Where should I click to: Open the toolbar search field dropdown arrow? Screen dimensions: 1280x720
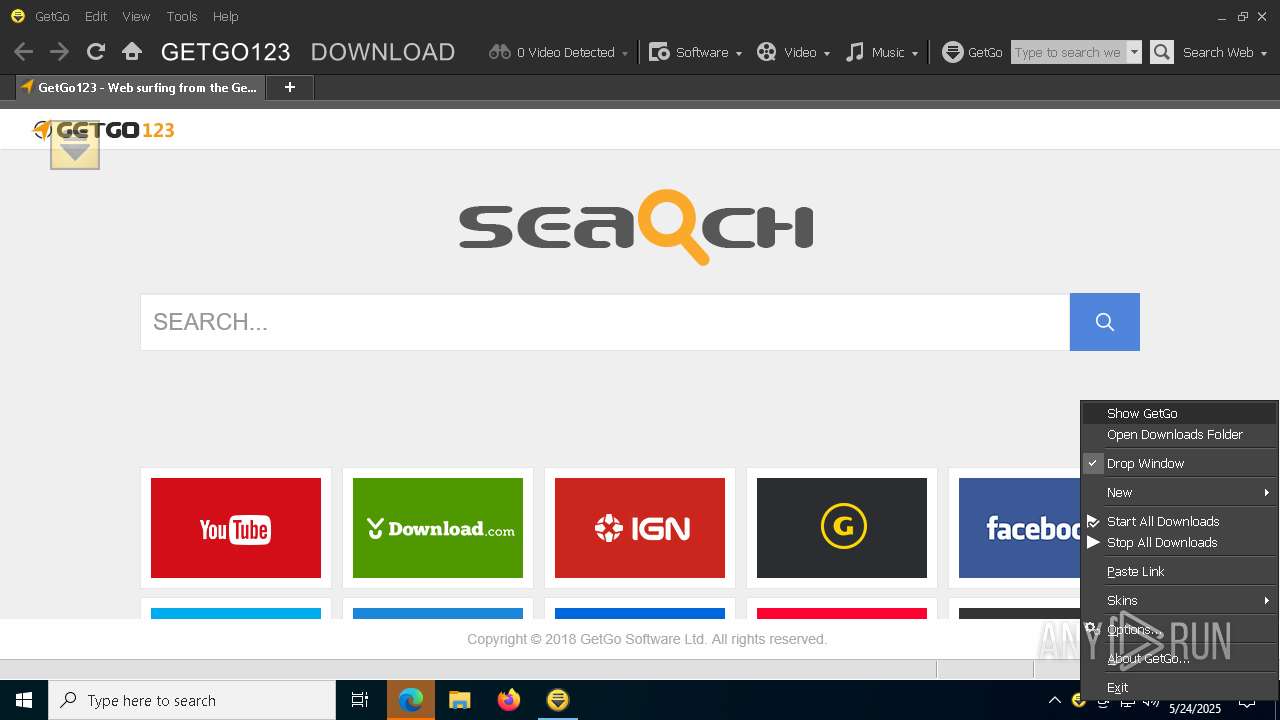(1134, 52)
